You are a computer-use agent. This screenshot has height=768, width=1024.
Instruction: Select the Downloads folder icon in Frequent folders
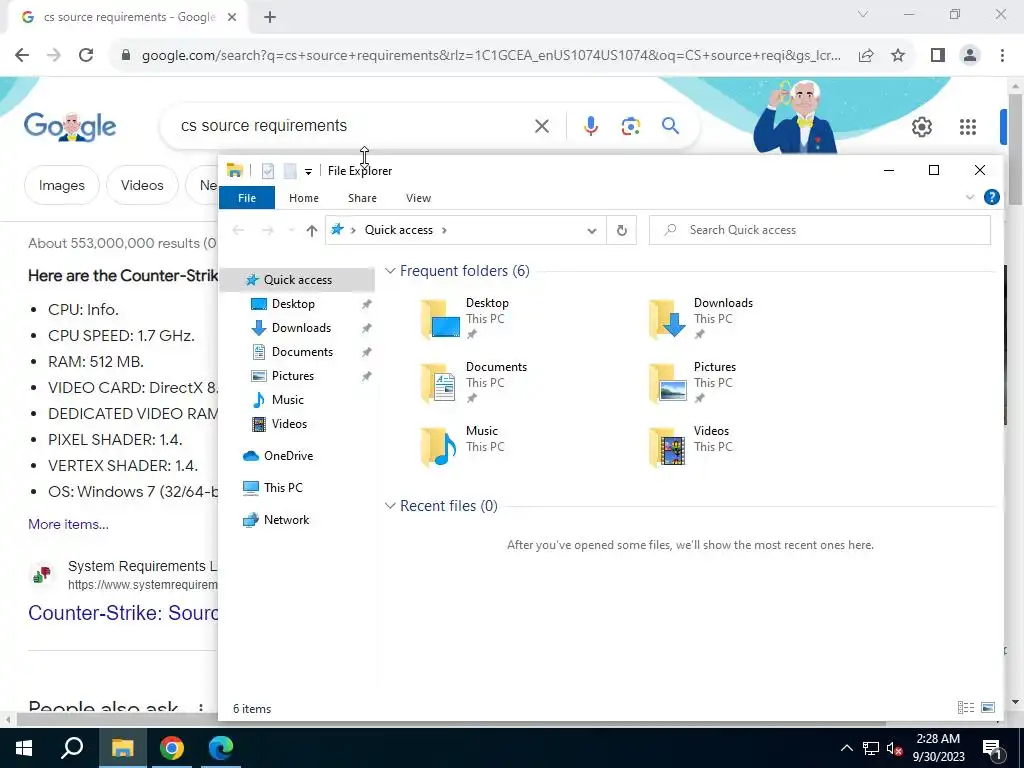[x=667, y=318]
